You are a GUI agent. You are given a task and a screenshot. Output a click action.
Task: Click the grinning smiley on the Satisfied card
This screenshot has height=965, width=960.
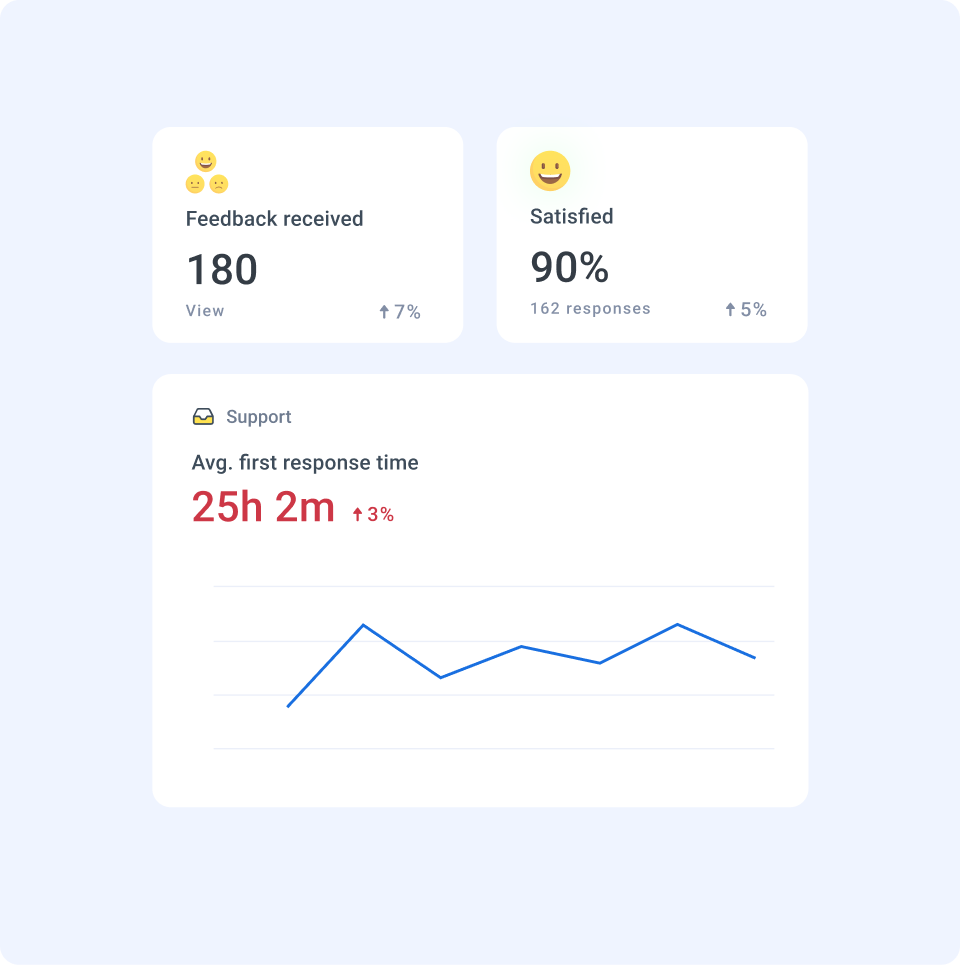[x=551, y=172]
